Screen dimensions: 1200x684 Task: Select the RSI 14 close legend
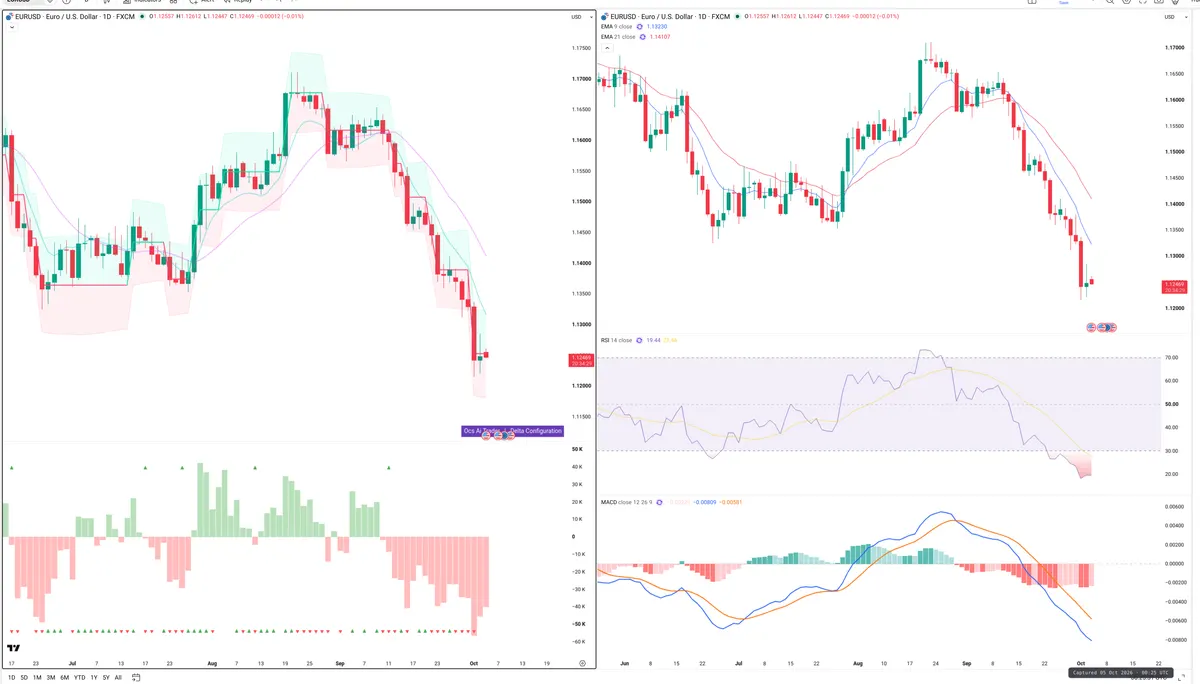[x=616, y=340]
